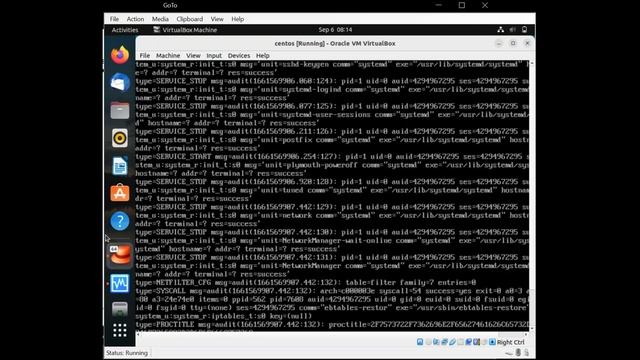This screenshot has width=640, height=360.
Task: Open network indicator in Ubuntu top bar
Action: (500, 30)
